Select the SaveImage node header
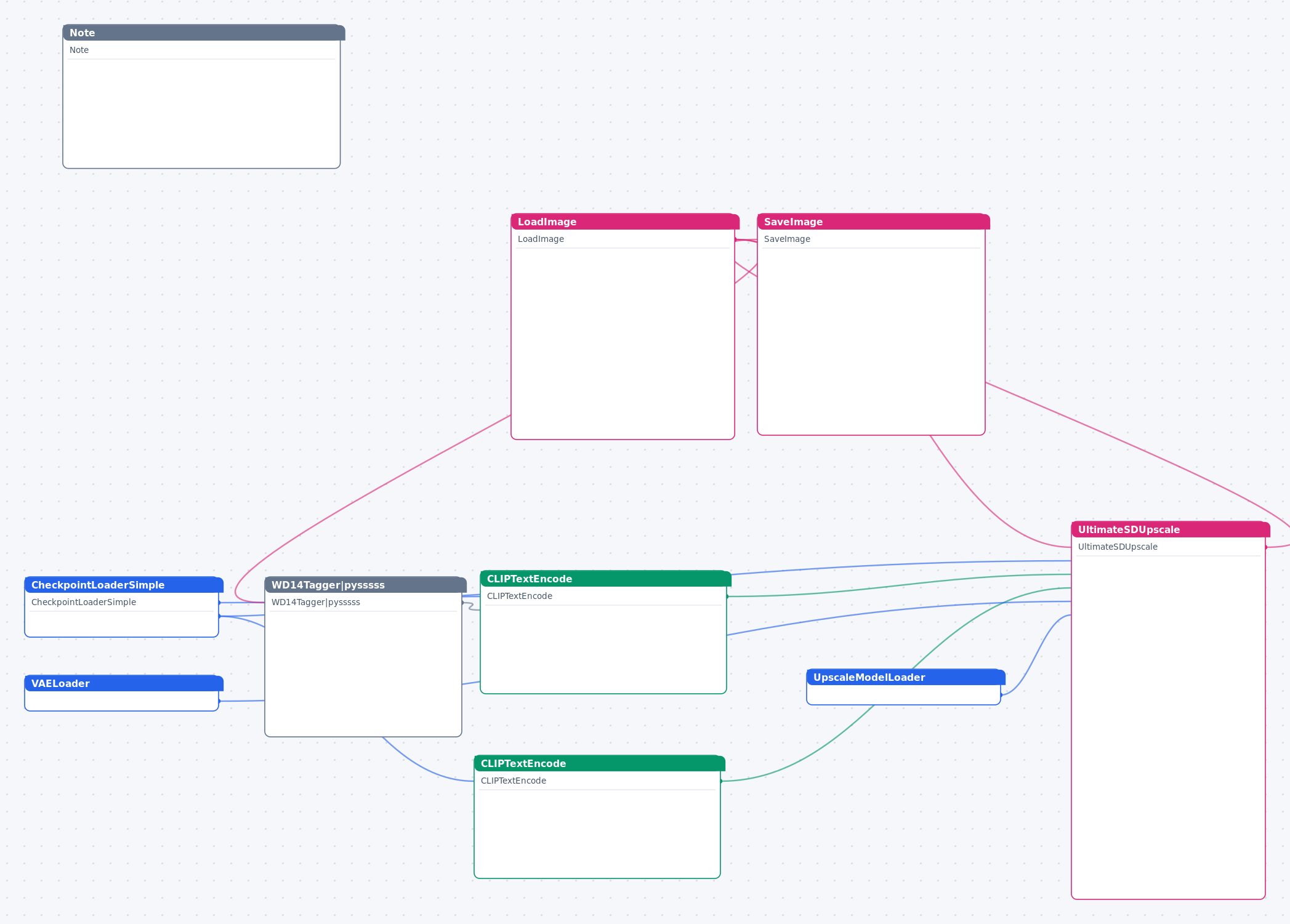1290x924 pixels. [x=873, y=222]
